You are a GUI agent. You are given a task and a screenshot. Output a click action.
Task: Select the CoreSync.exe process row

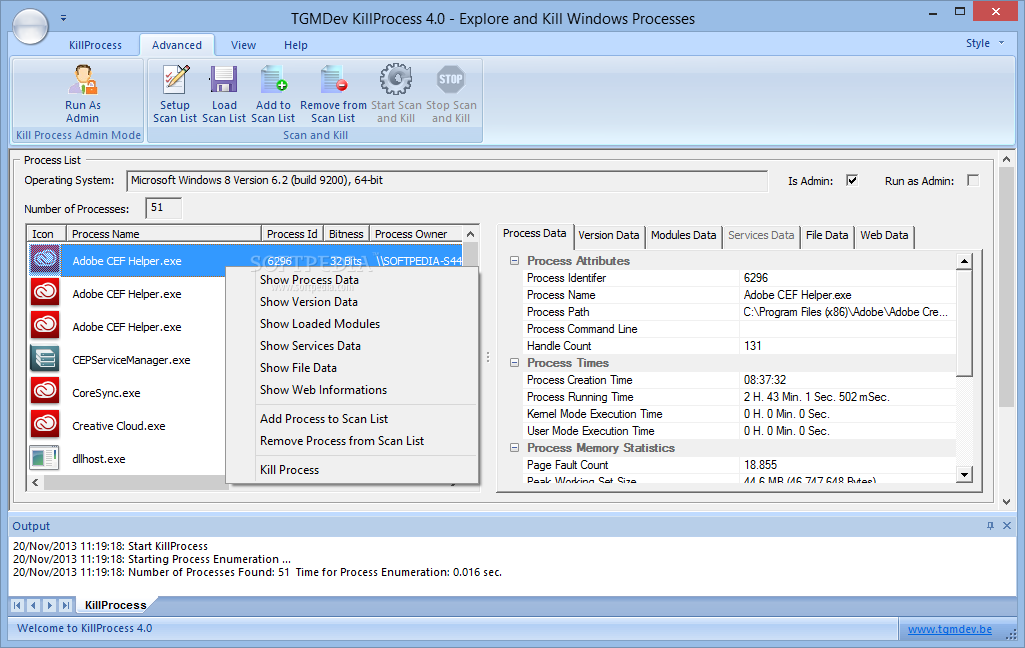[127, 393]
